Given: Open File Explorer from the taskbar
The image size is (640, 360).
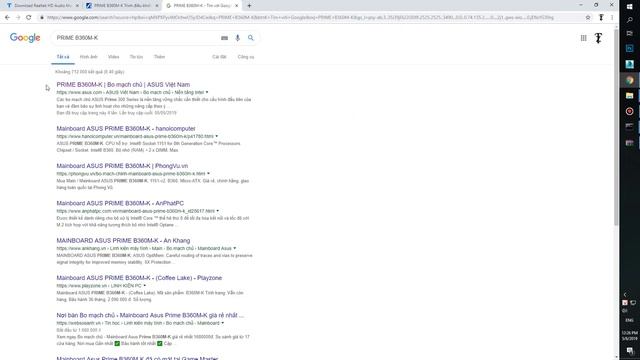Looking at the screenshot, I should (629, 96).
